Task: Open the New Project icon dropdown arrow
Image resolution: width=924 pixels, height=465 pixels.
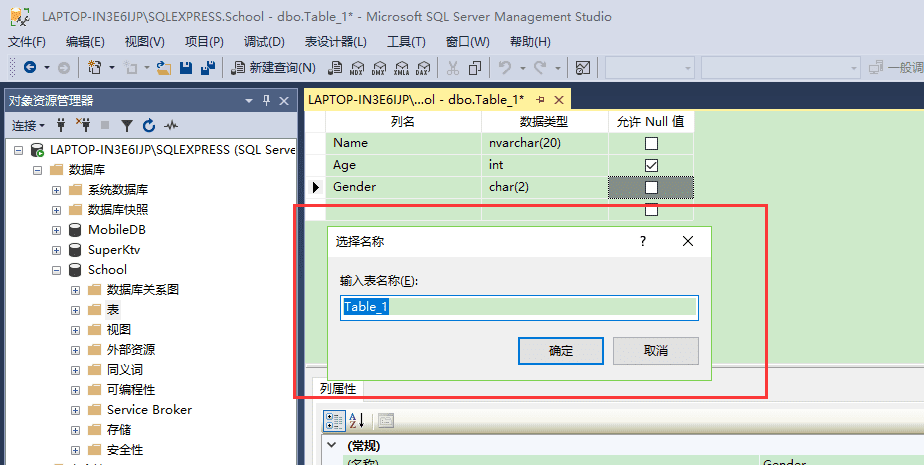Action: point(112,68)
